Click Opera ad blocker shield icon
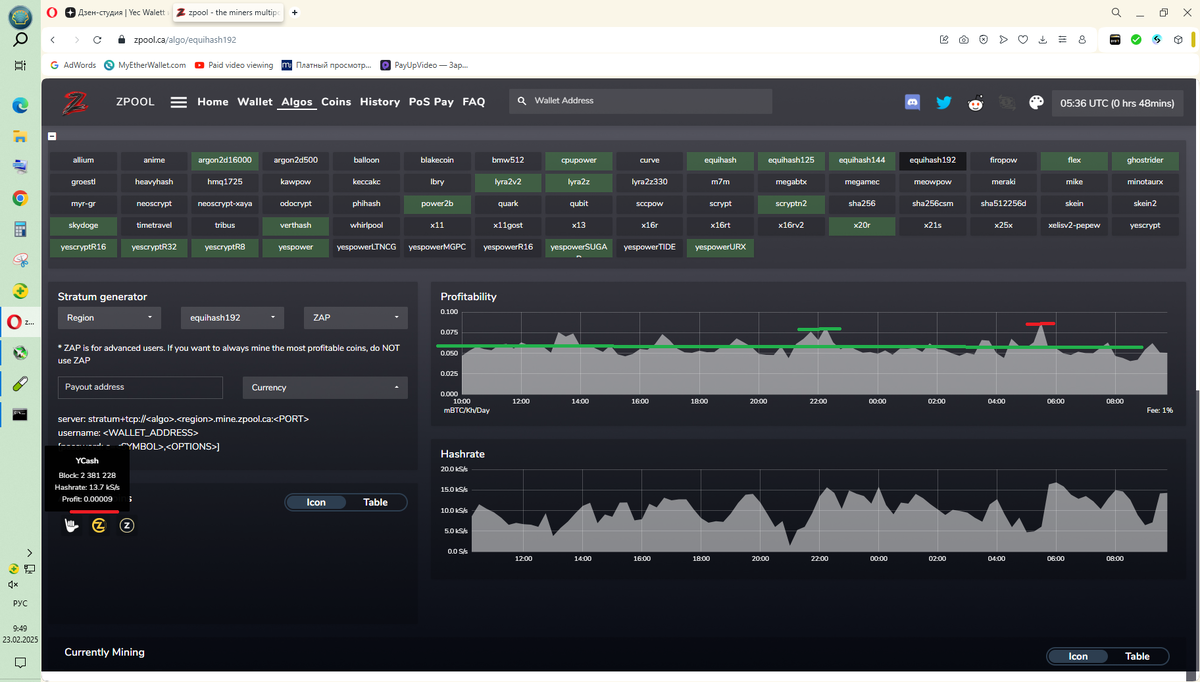1200x682 pixels. point(983,40)
